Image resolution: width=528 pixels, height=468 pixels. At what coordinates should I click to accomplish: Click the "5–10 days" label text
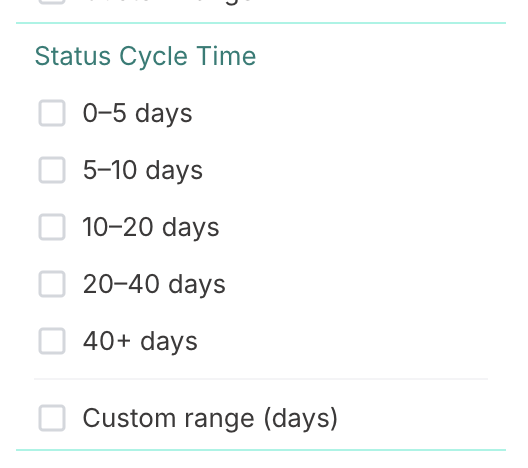click(143, 170)
